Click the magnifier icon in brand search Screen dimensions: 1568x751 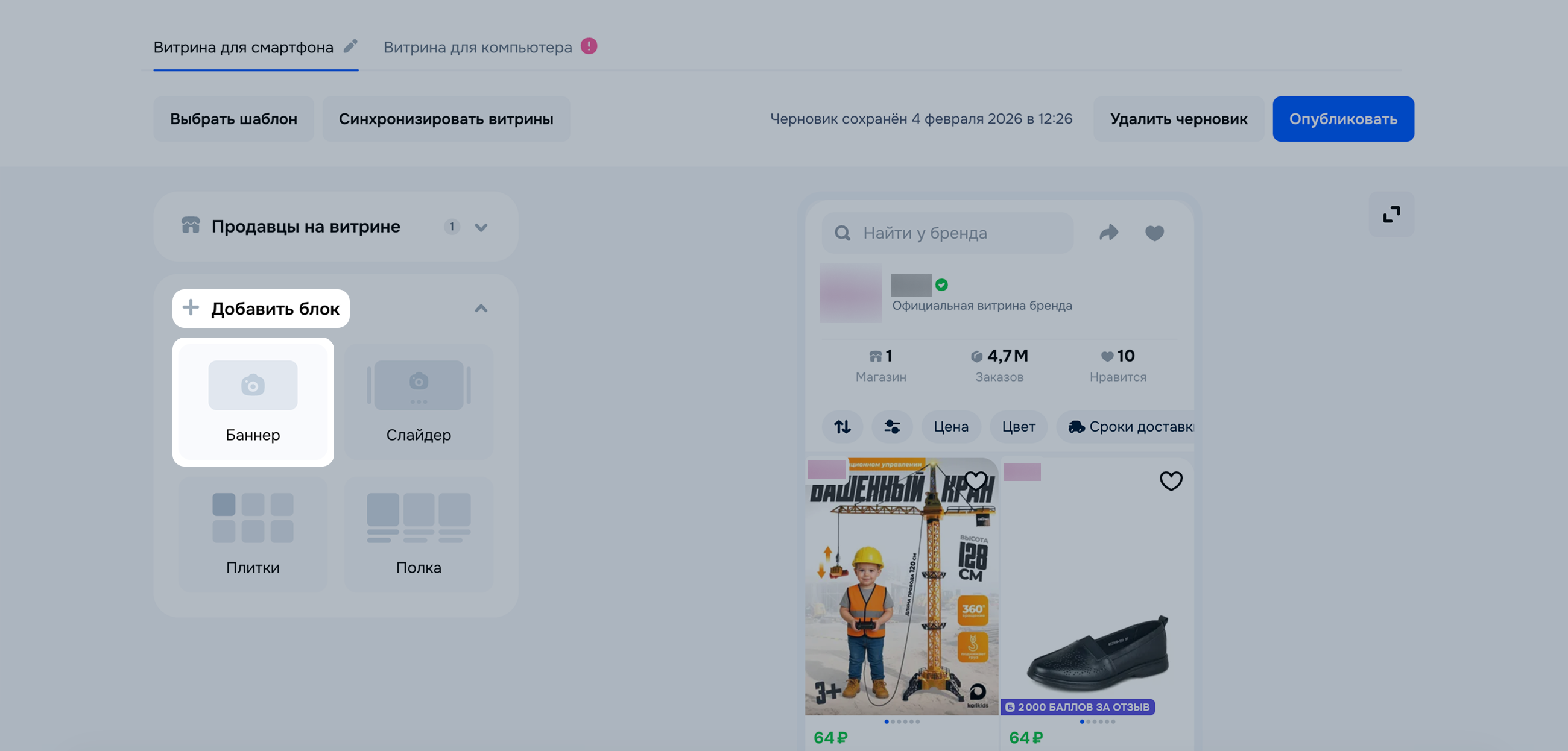click(x=842, y=233)
